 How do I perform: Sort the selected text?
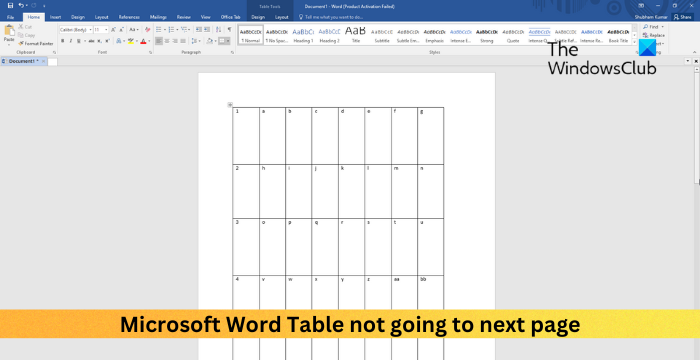pos(218,29)
